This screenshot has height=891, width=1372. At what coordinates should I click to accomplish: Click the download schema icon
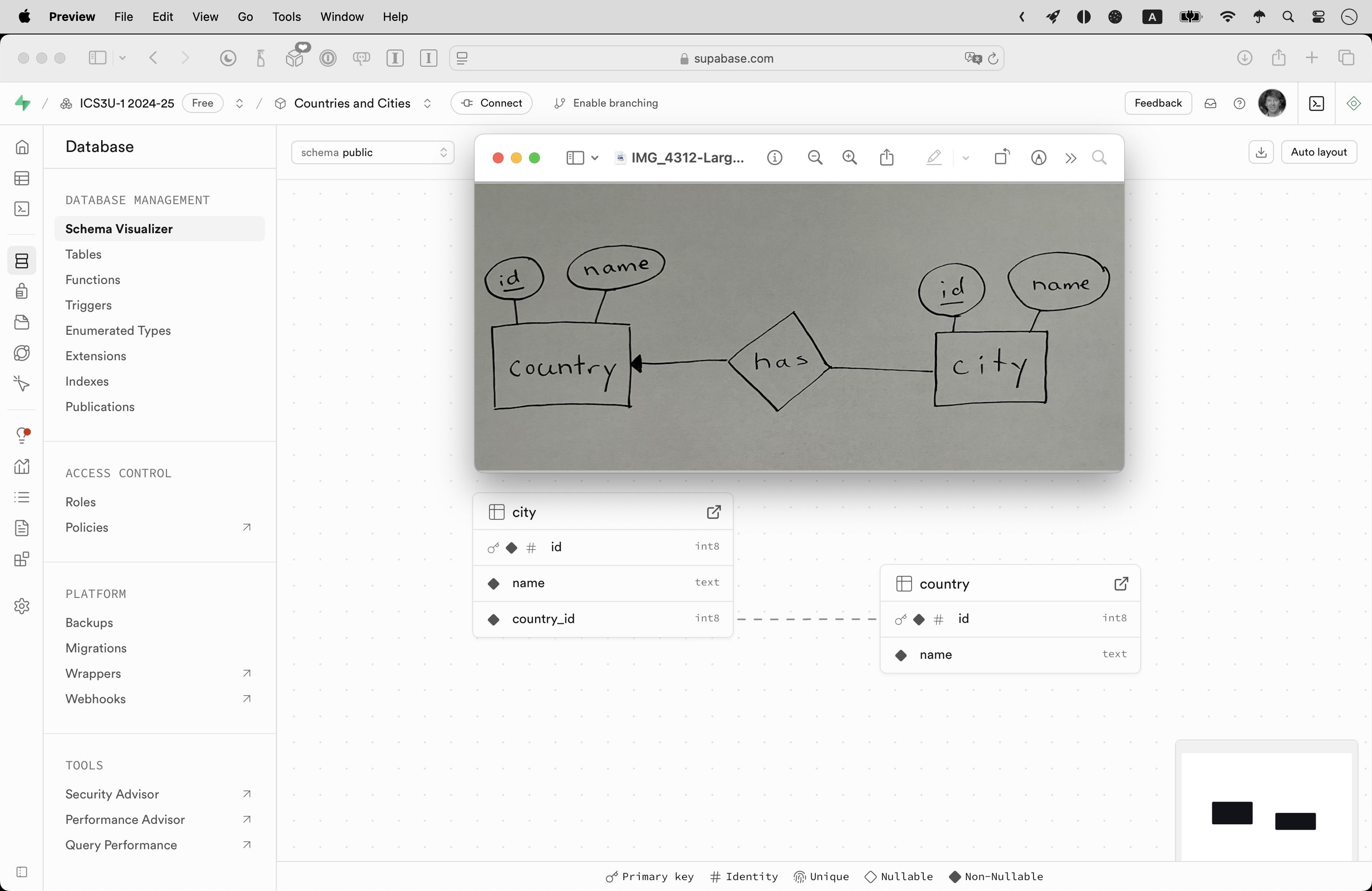pos(1261,152)
